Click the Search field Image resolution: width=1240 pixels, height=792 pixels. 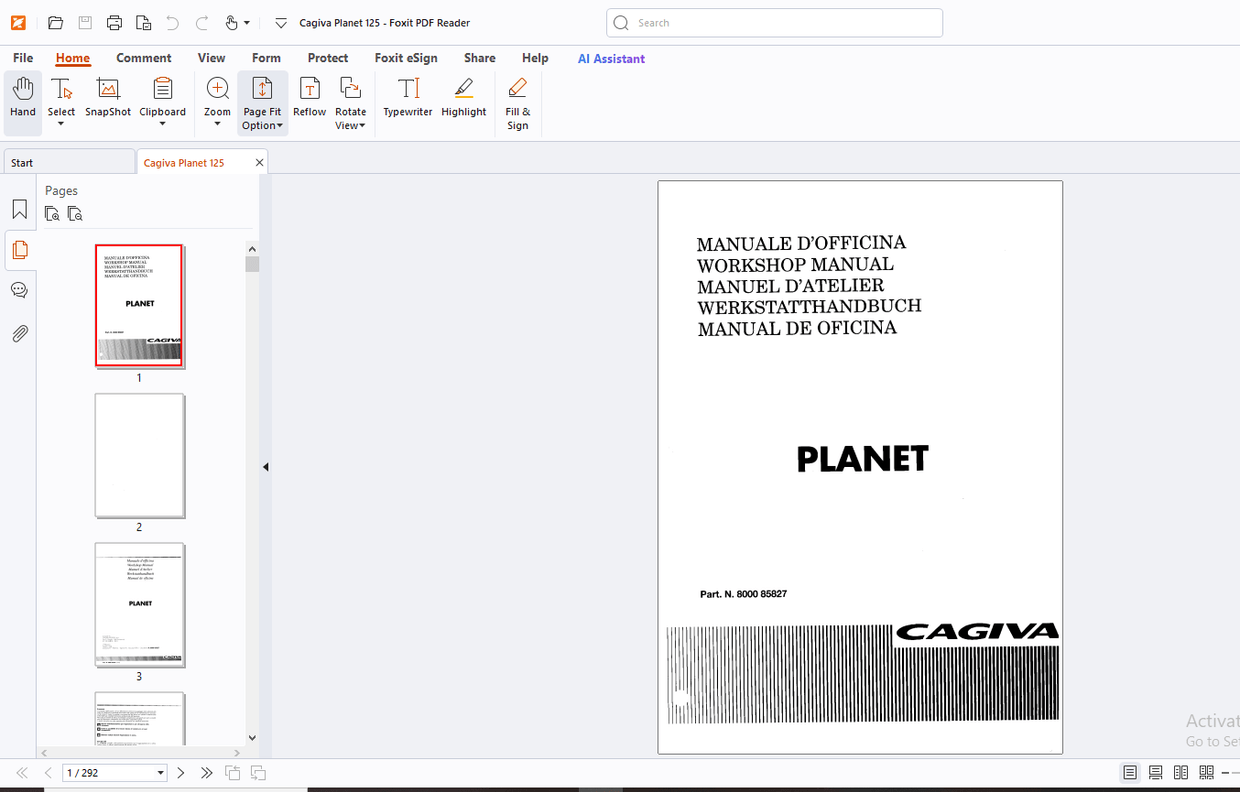coord(773,22)
